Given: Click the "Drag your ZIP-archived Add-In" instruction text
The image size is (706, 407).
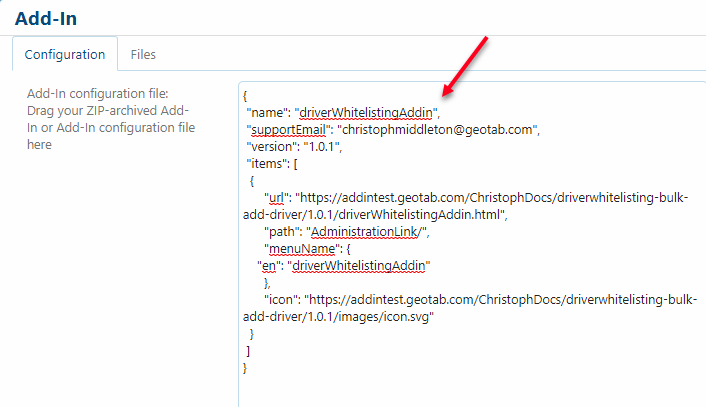Looking at the screenshot, I should click(x=111, y=127).
